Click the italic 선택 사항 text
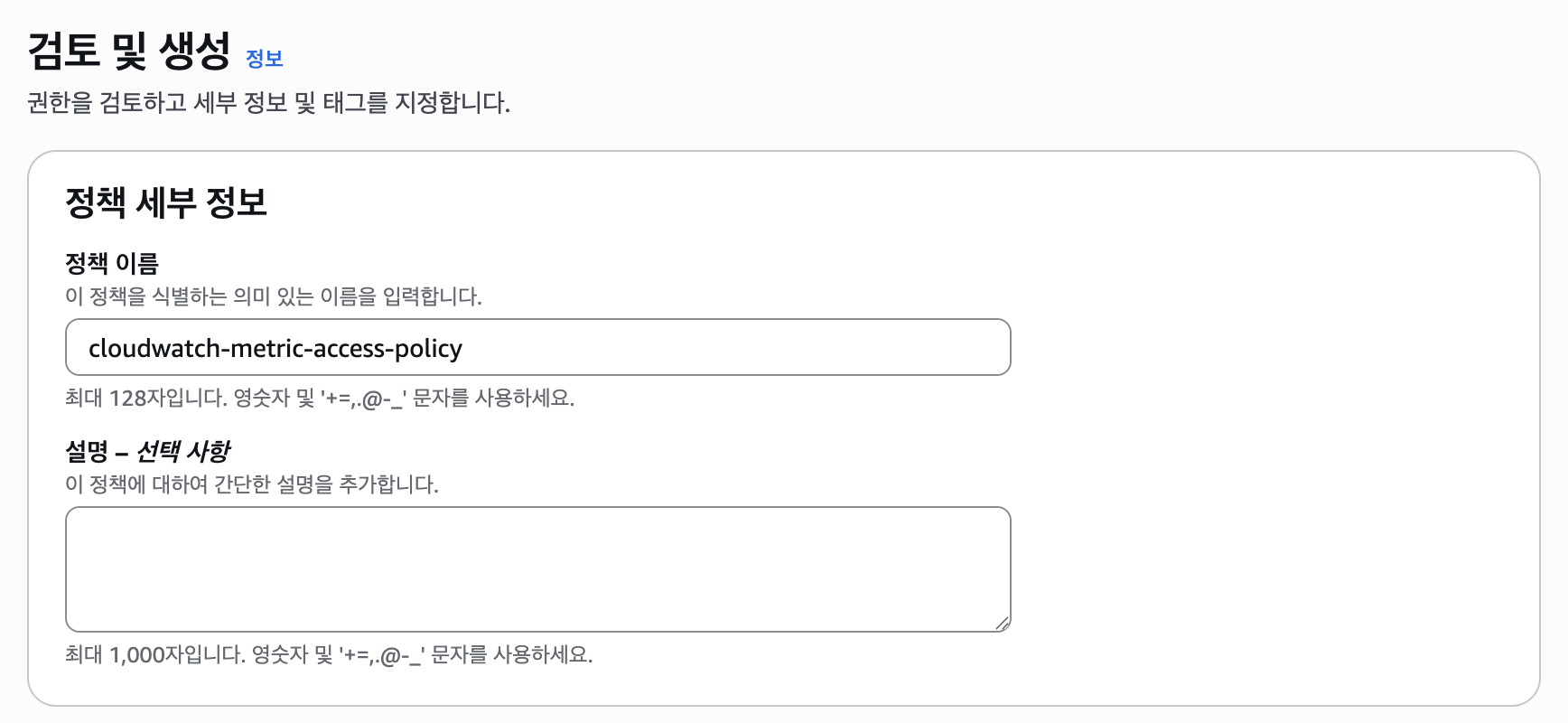 [183, 451]
